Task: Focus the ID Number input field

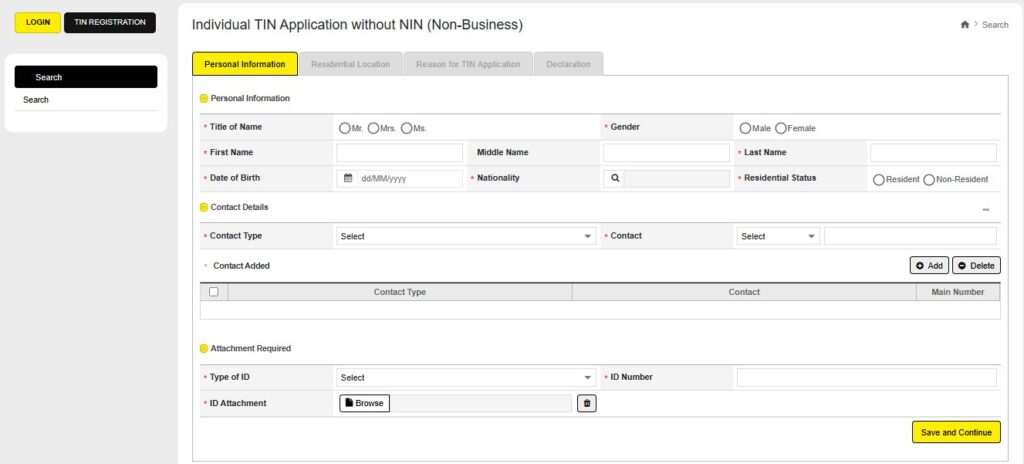Action: 867,378
